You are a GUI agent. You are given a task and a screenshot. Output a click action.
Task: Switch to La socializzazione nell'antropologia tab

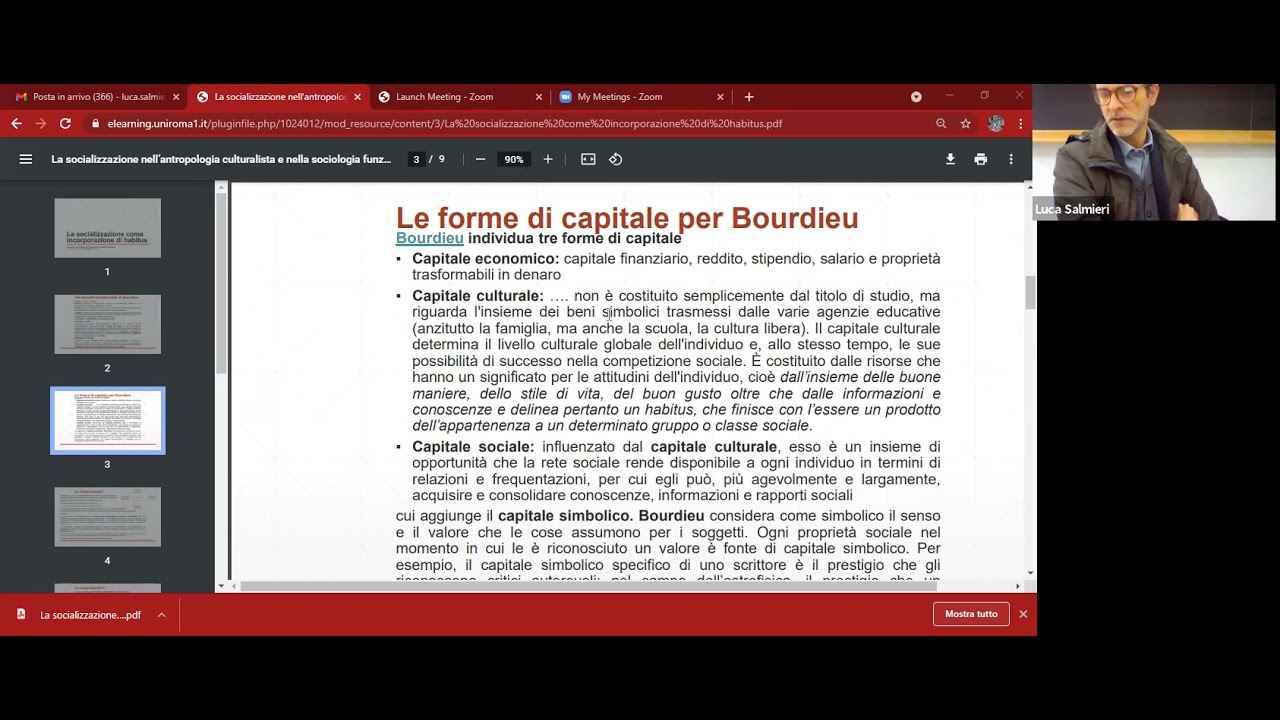point(277,97)
